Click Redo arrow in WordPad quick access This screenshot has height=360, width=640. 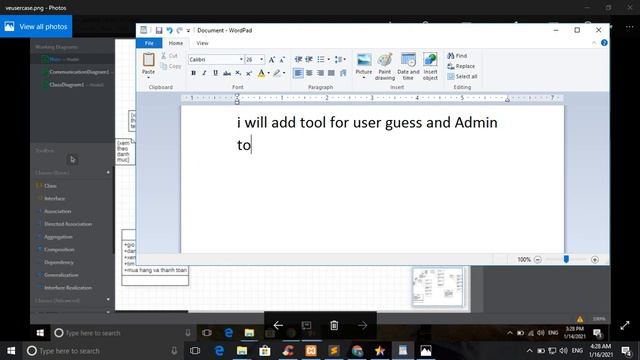tap(179, 30)
